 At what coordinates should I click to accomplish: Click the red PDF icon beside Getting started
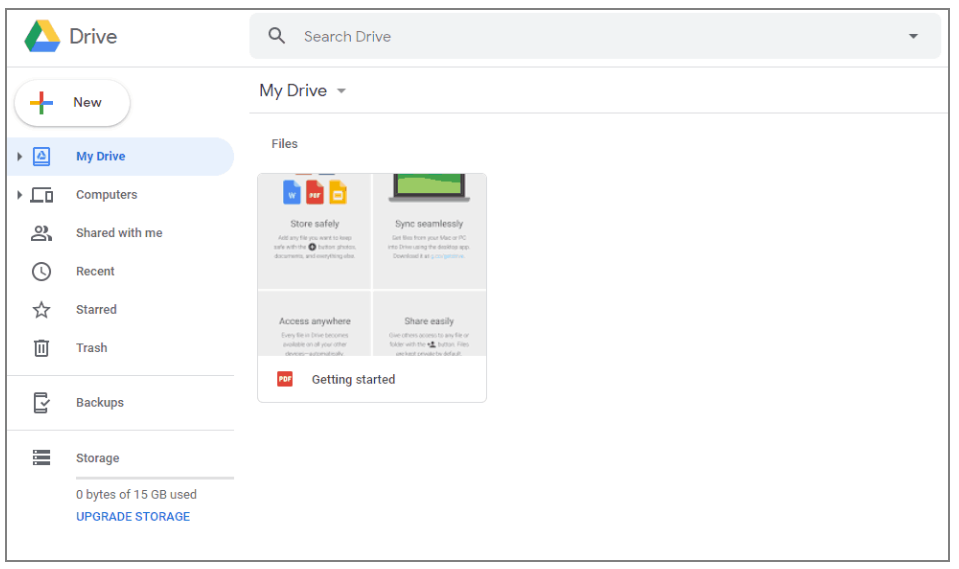coord(285,379)
